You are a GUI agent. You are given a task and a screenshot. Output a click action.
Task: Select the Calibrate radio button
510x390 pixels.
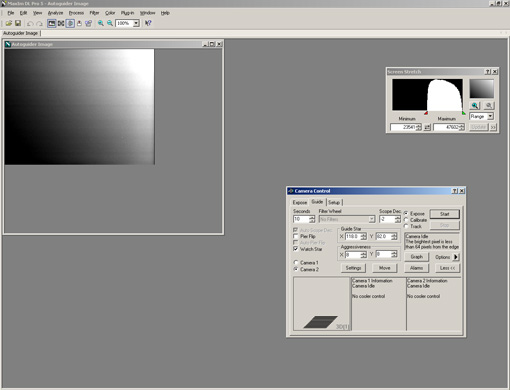406,220
